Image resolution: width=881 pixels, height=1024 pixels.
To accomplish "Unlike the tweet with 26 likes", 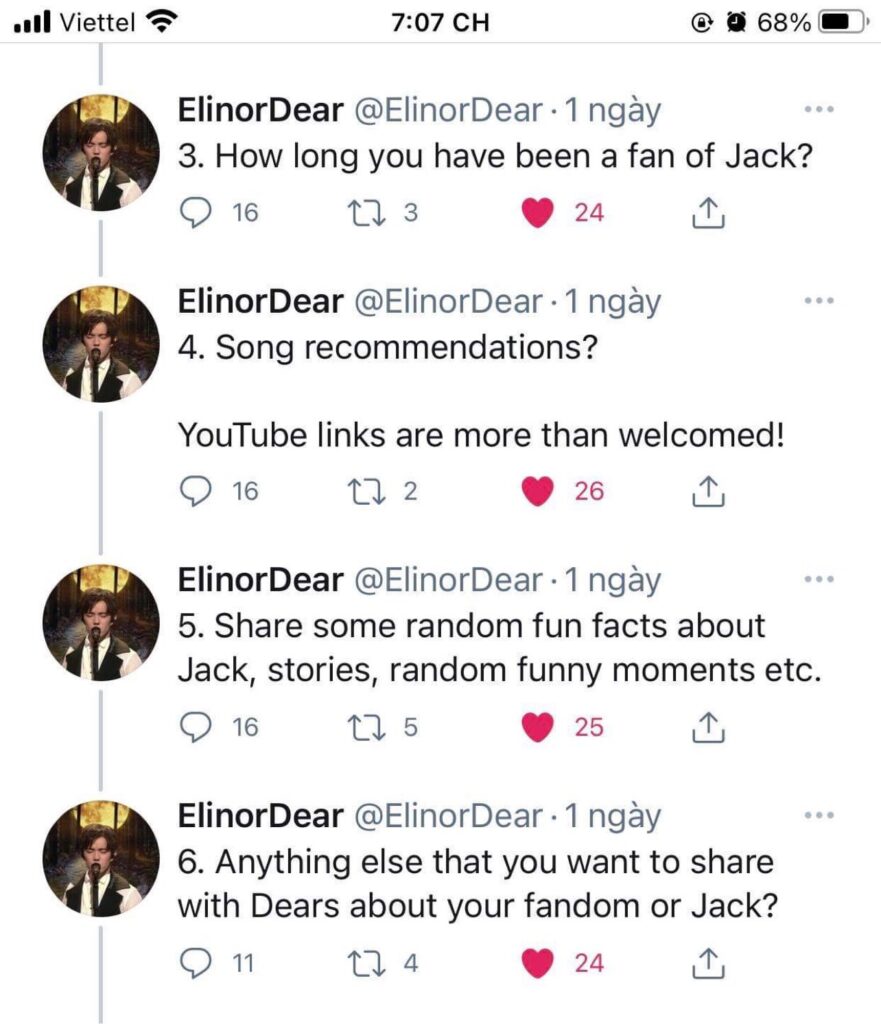I will 537,491.
